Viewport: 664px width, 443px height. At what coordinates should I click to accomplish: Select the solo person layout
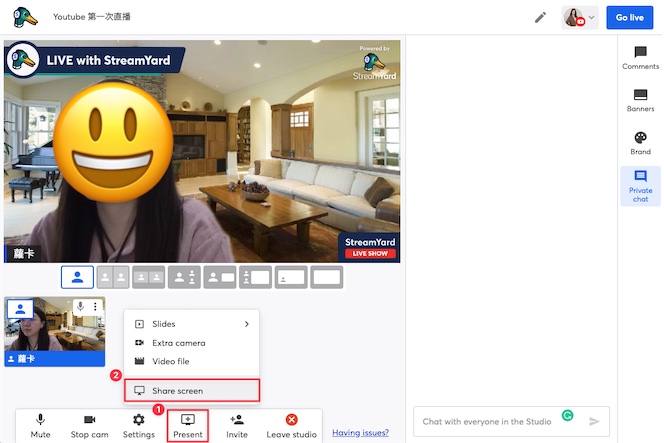point(77,277)
